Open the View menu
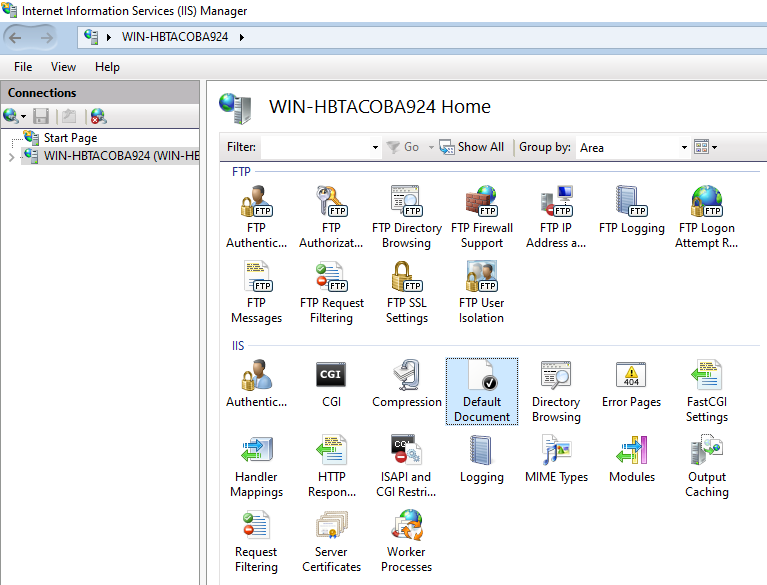Screen dimensions: 767x585 coord(64,67)
